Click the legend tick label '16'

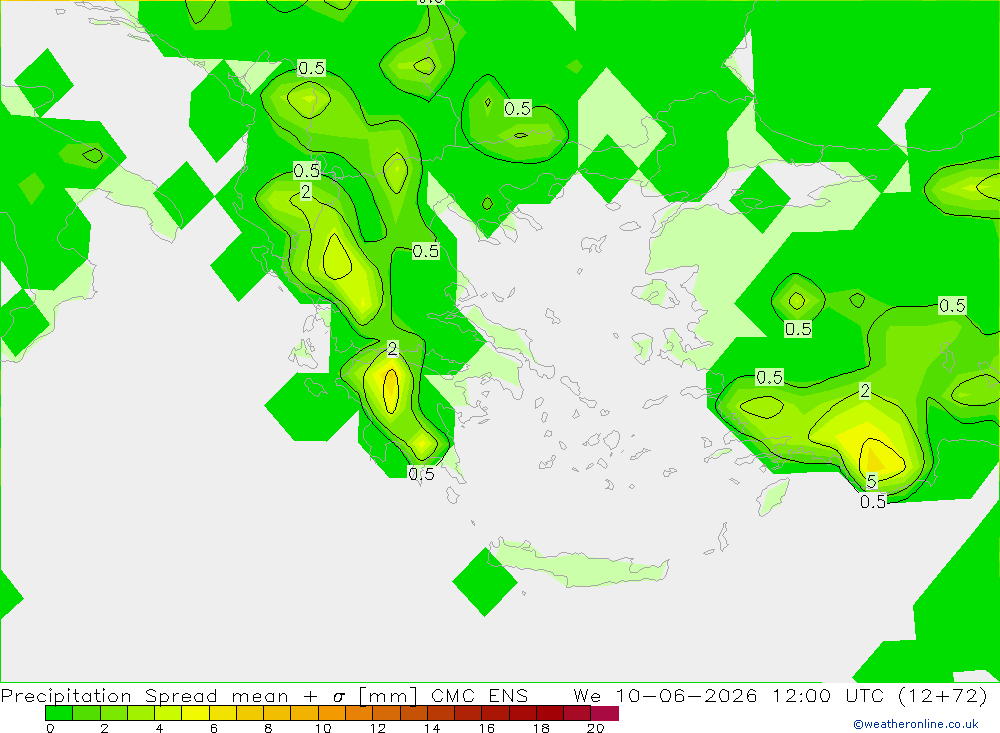tap(487, 728)
